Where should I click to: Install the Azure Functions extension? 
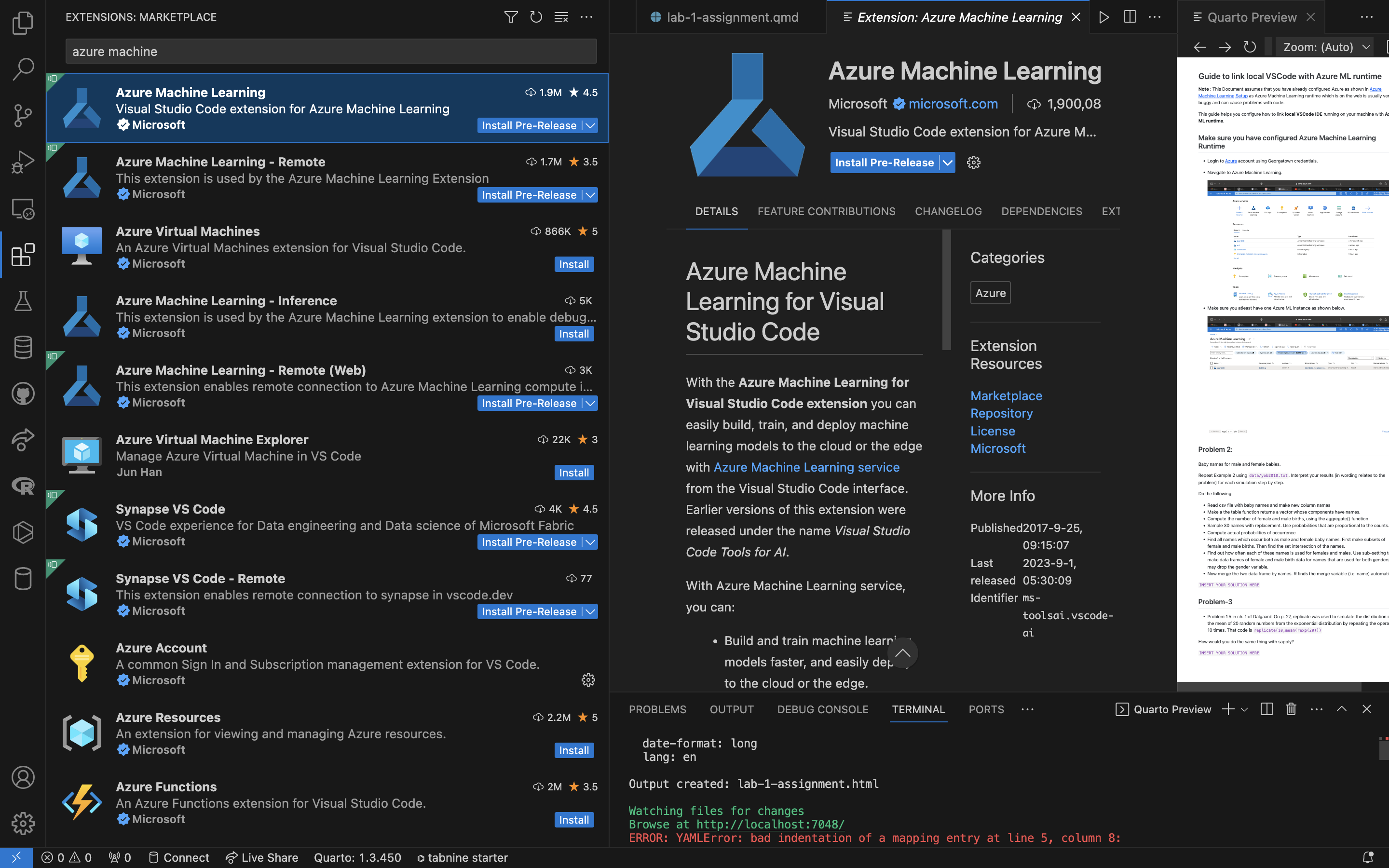click(574, 820)
